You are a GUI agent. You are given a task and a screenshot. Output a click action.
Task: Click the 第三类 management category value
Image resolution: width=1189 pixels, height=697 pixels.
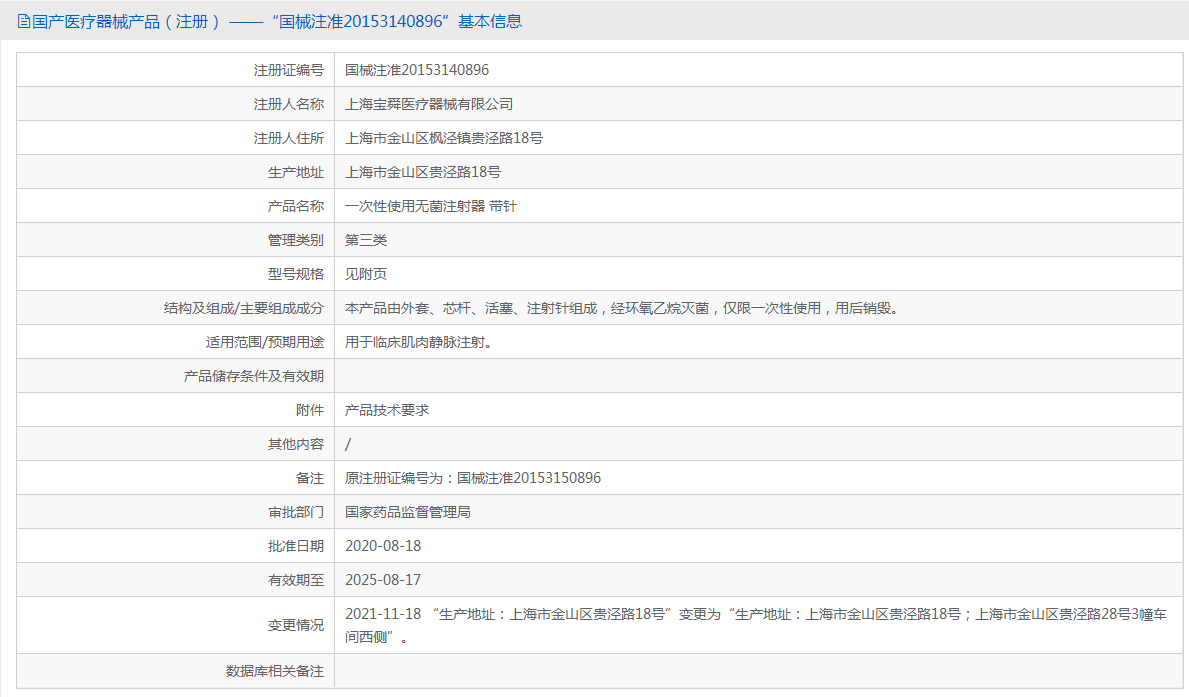point(366,240)
